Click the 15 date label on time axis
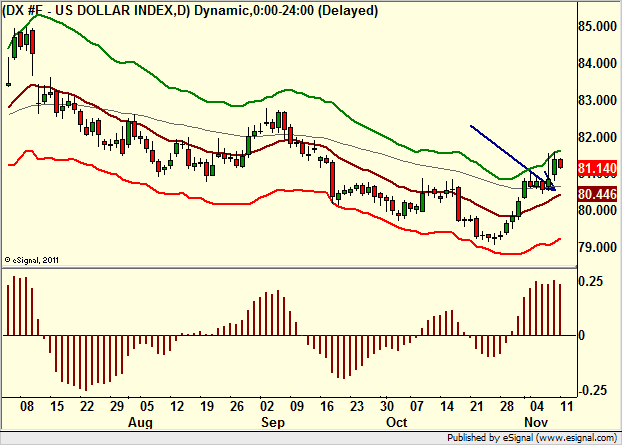The image size is (622, 445). click(x=57, y=407)
